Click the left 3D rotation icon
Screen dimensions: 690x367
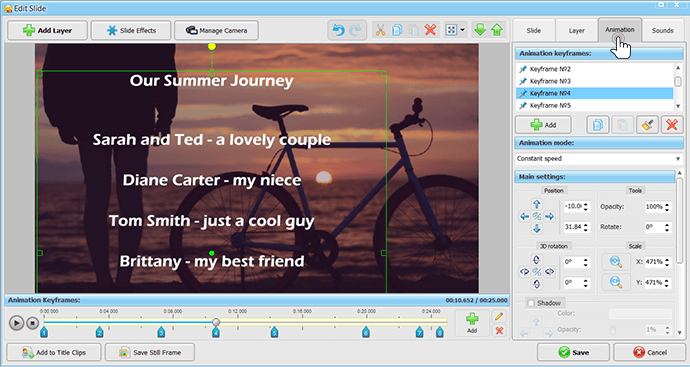[525, 272]
